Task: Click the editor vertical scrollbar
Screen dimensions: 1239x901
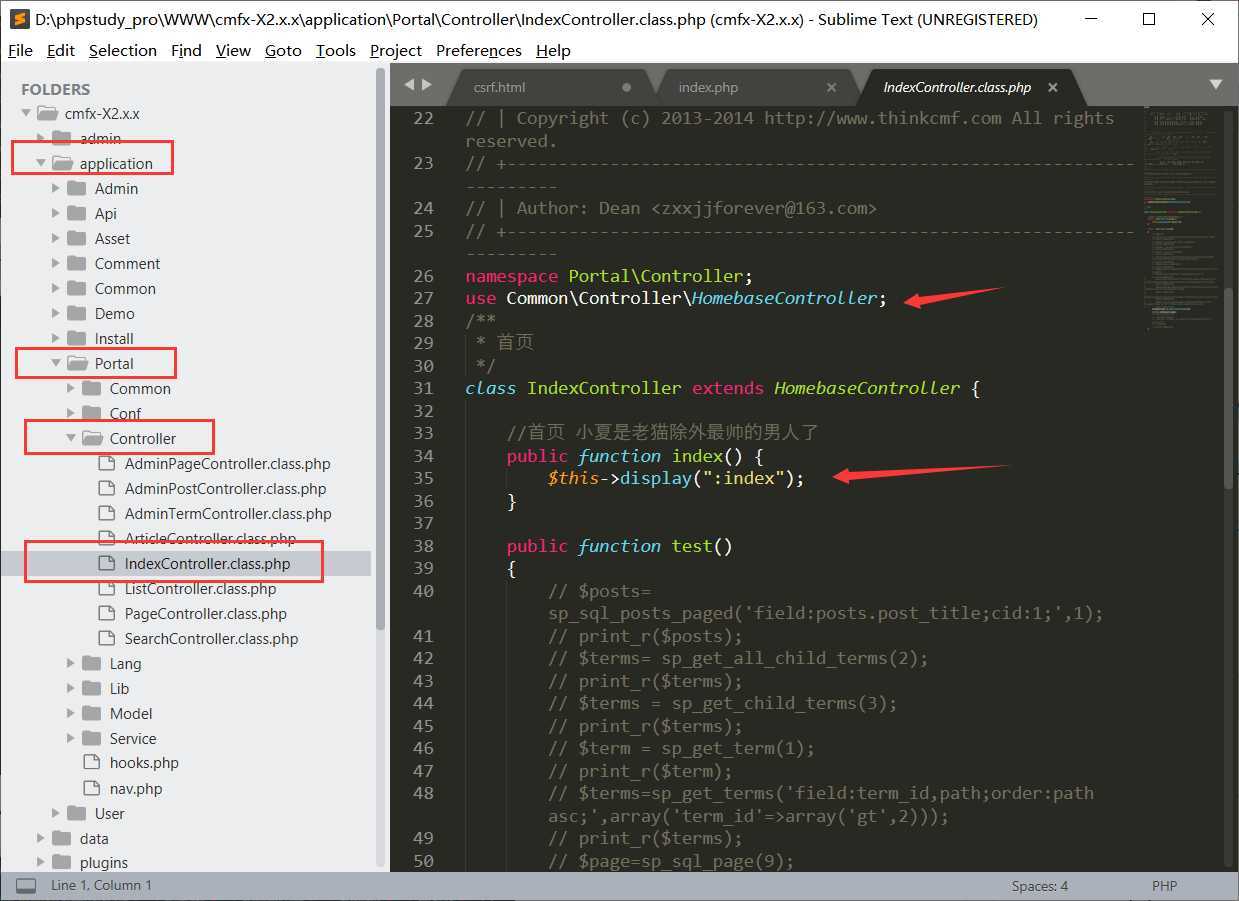Action: click(1228, 390)
